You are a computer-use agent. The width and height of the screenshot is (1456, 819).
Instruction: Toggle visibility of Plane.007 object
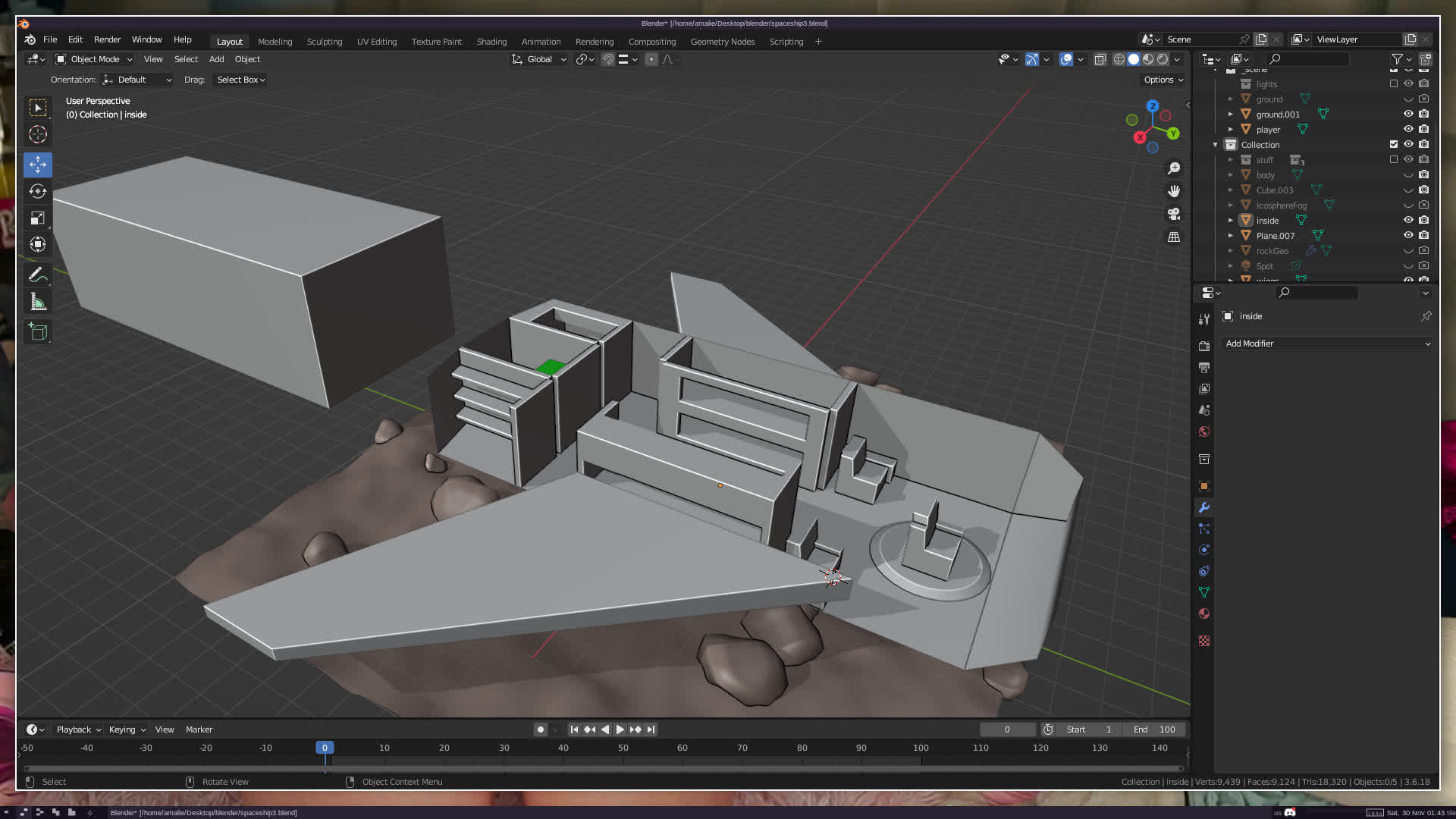(1408, 236)
